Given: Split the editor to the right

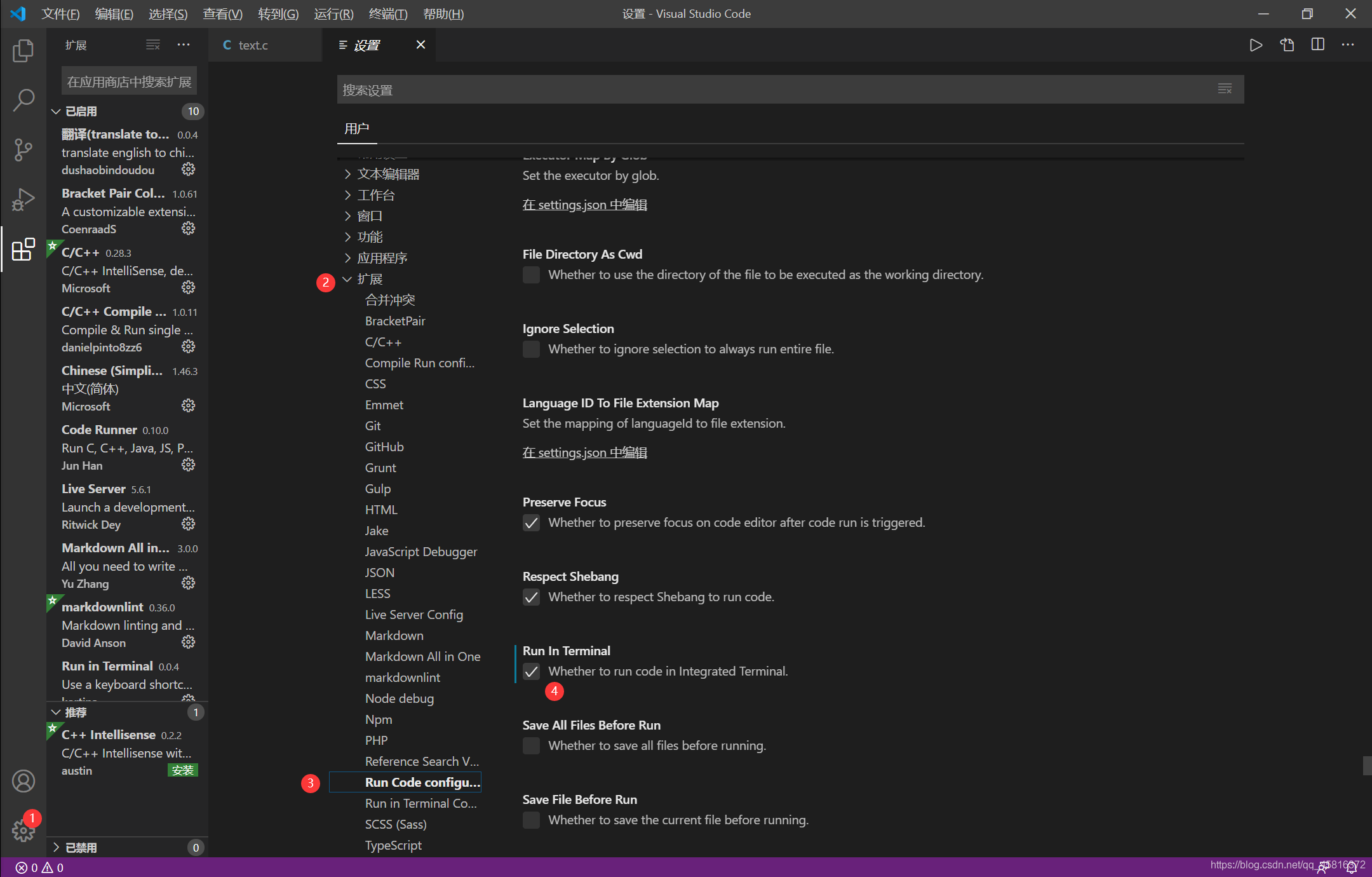Looking at the screenshot, I should coord(1318,44).
